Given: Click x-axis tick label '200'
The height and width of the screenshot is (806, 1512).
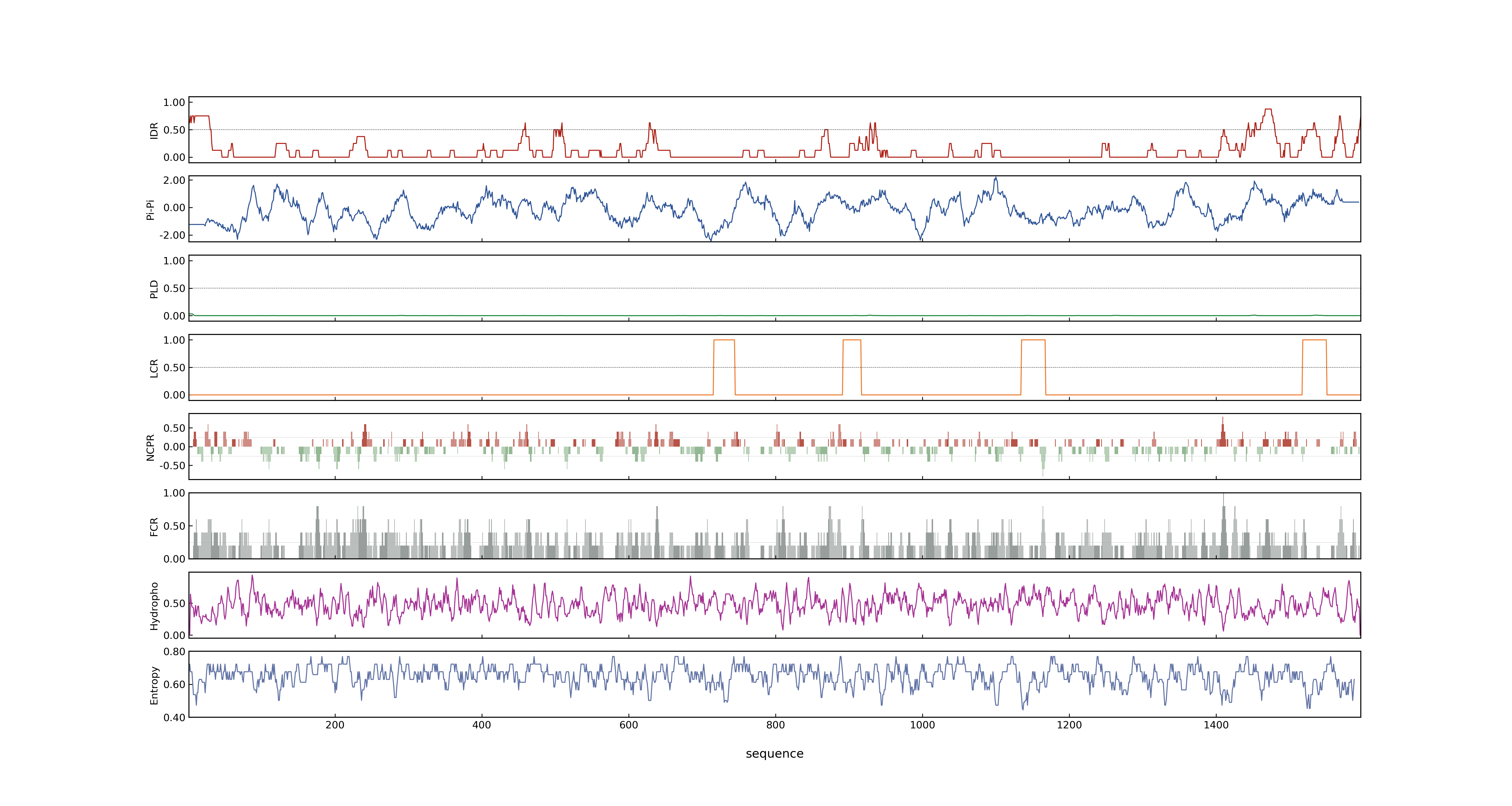Looking at the screenshot, I should tap(335, 725).
